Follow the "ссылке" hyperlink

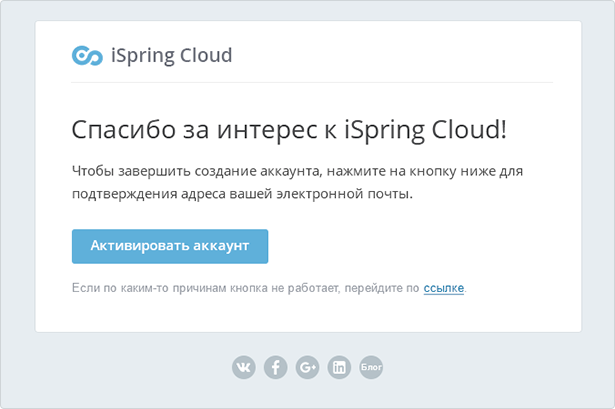[444, 288]
